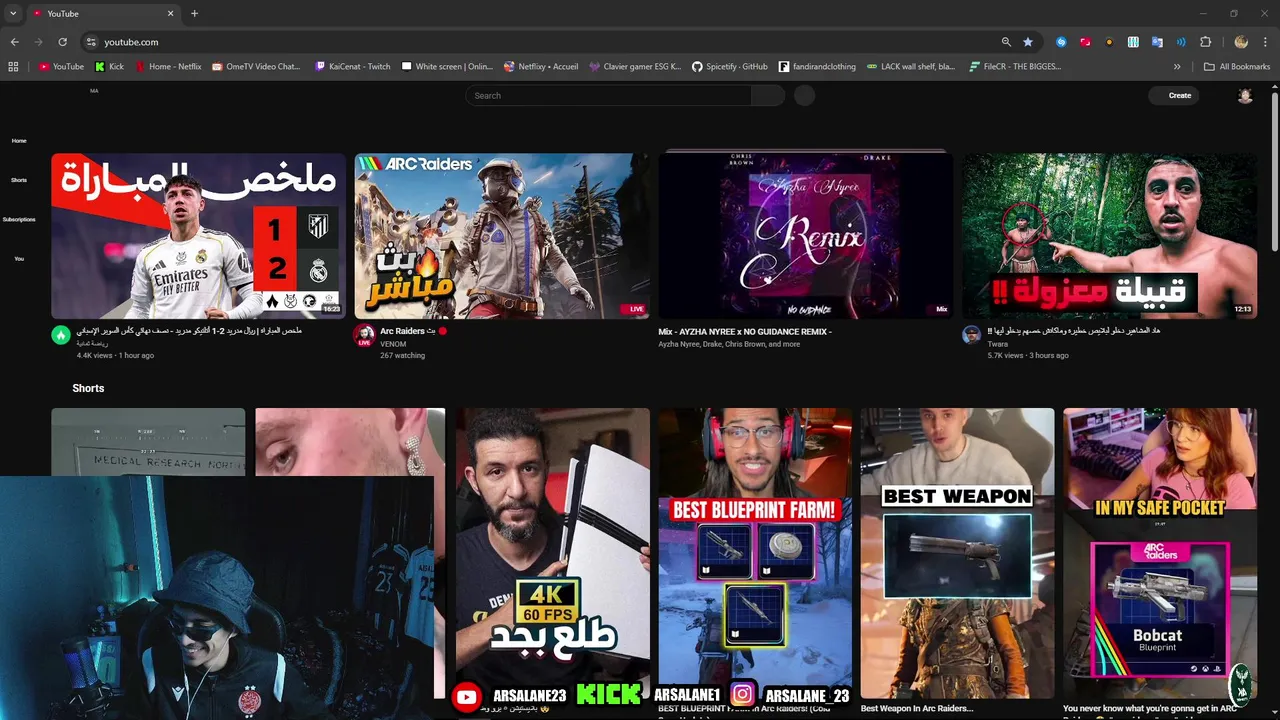Open the KaiCenat - Twitch bookmark
Screen dimensions: 1280x720
point(353,67)
